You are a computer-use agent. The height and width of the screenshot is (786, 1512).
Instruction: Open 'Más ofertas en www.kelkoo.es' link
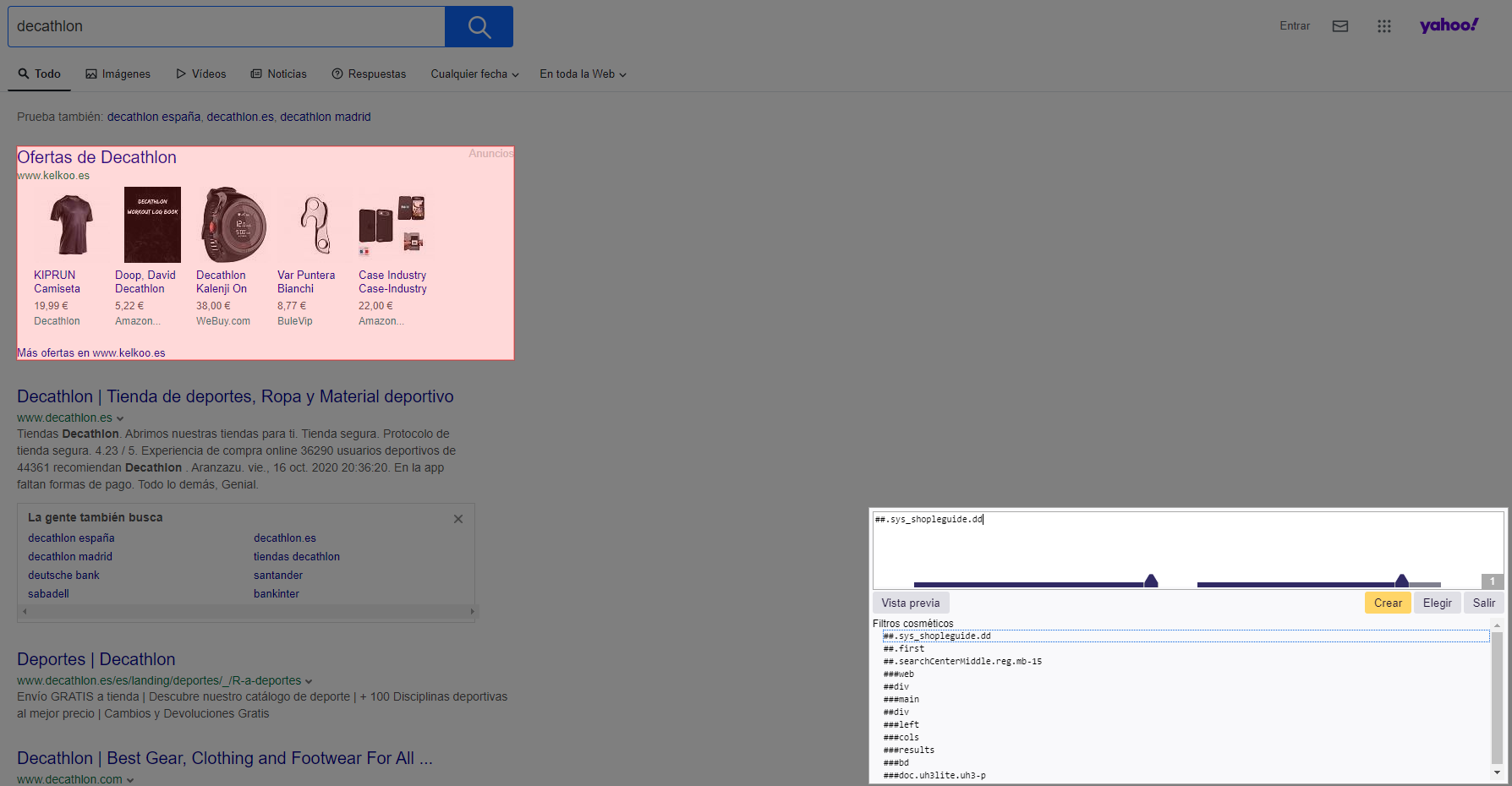[91, 353]
